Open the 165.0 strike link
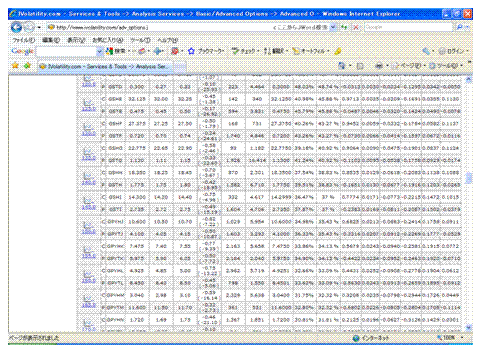Image resolution: width=480 pixels, height=360 pixels. 89,305
